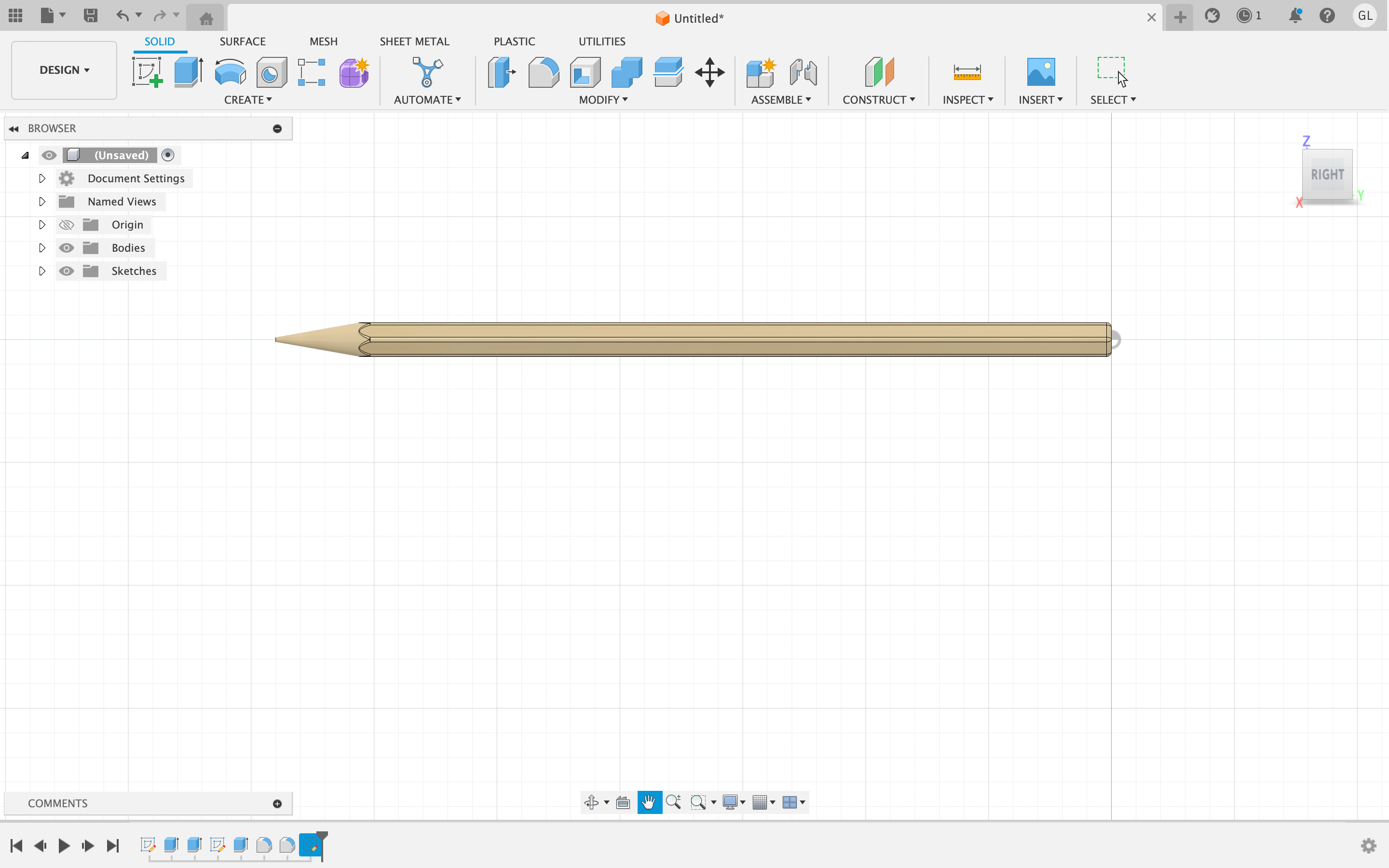
Task: Click the Joint tool icon
Action: 803,72
